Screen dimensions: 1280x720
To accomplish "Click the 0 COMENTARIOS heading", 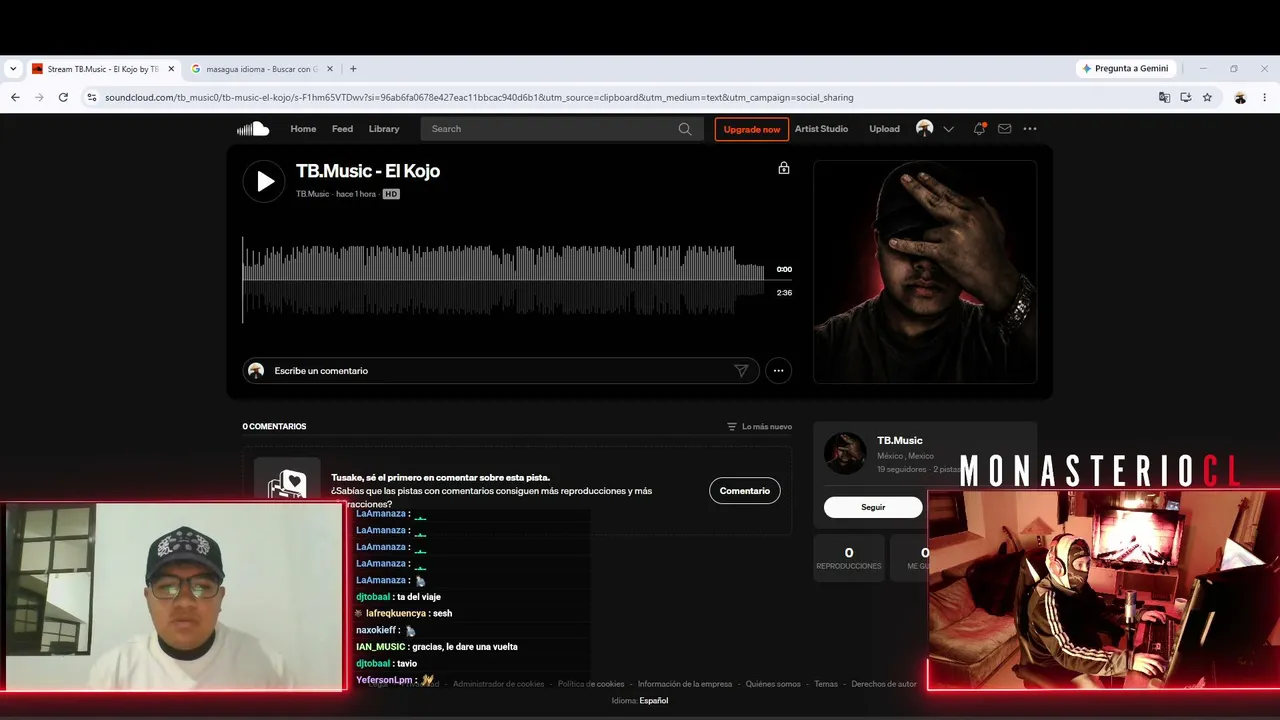I will pos(274,427).
